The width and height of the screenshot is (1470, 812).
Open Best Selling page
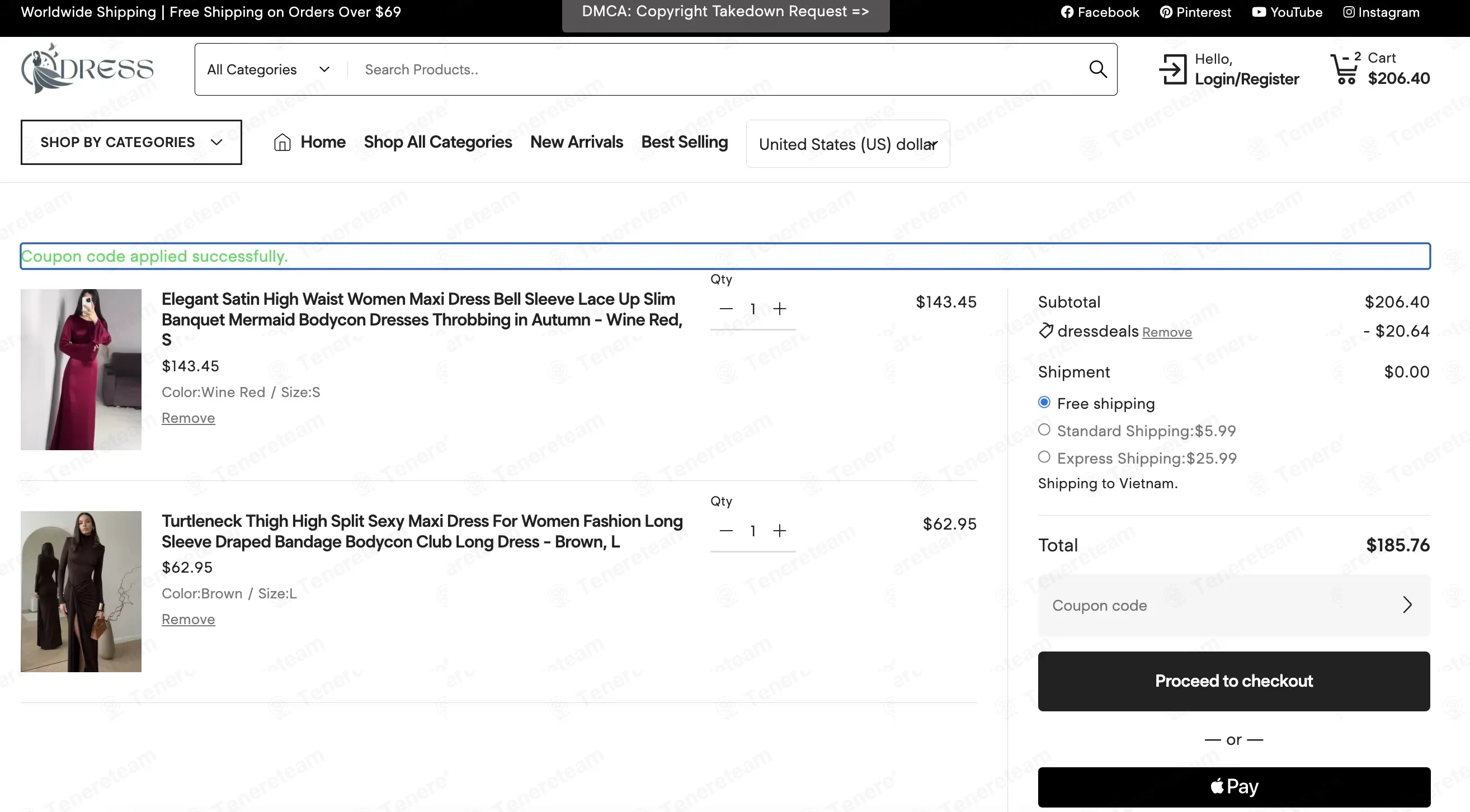pos(684,142)
